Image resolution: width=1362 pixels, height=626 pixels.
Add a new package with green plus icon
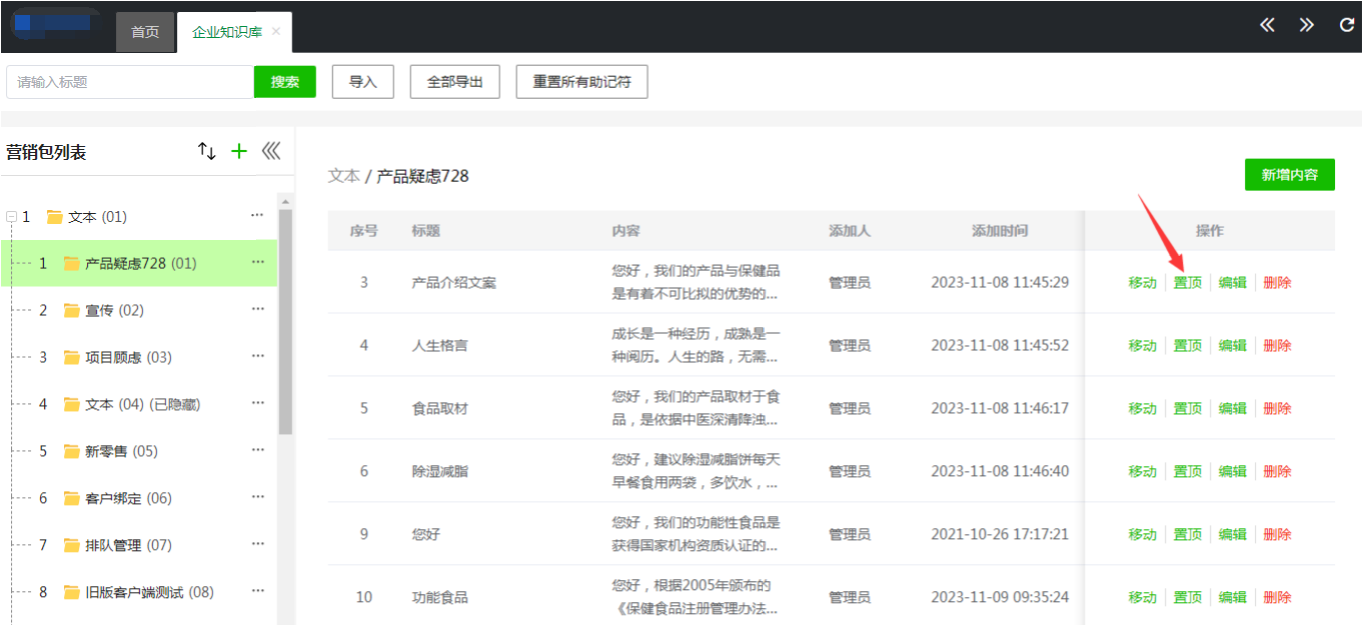click(239, 151)
